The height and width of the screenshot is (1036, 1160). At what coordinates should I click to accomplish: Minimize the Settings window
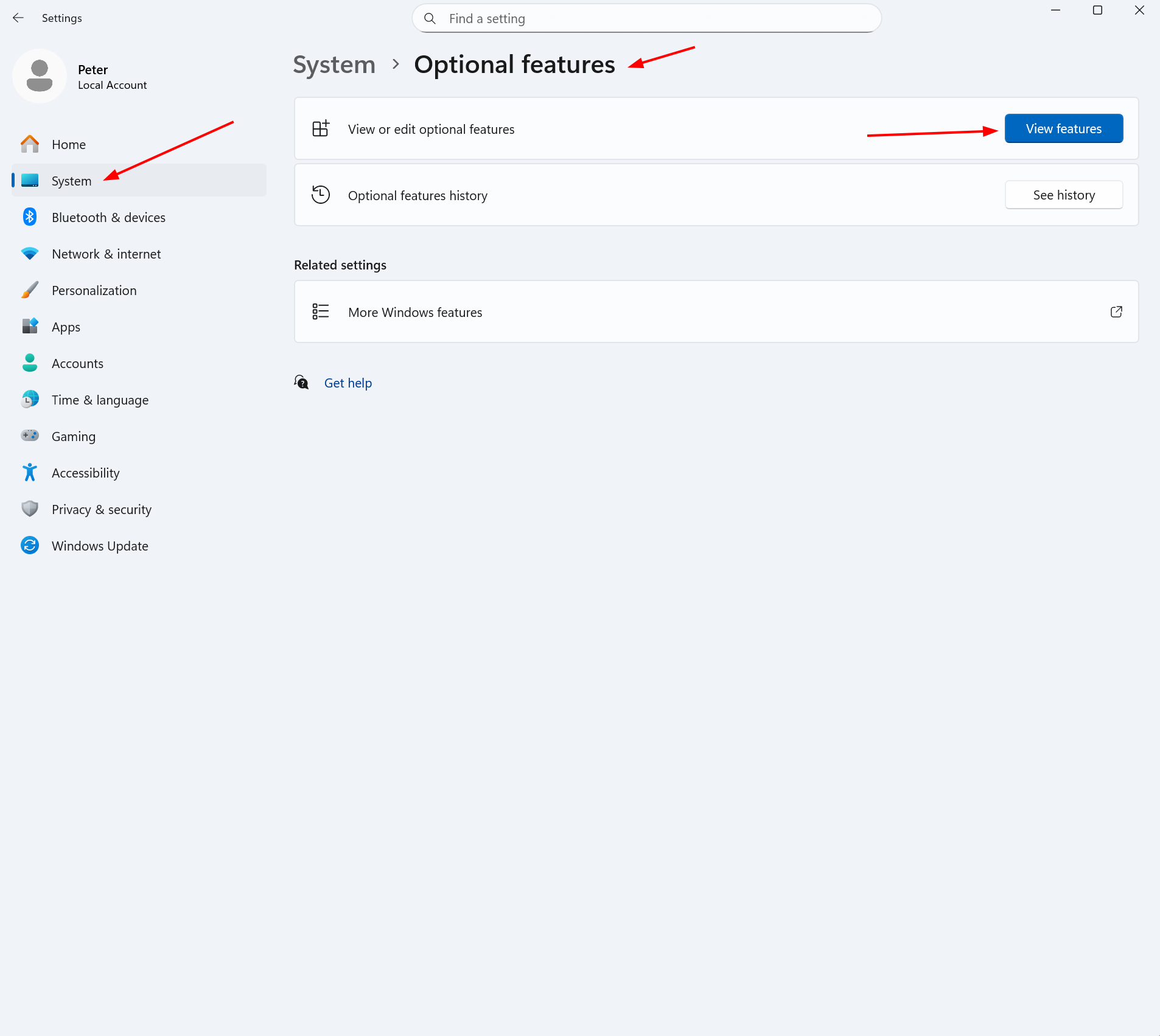pyautogui.click(x=1056, y=10)
